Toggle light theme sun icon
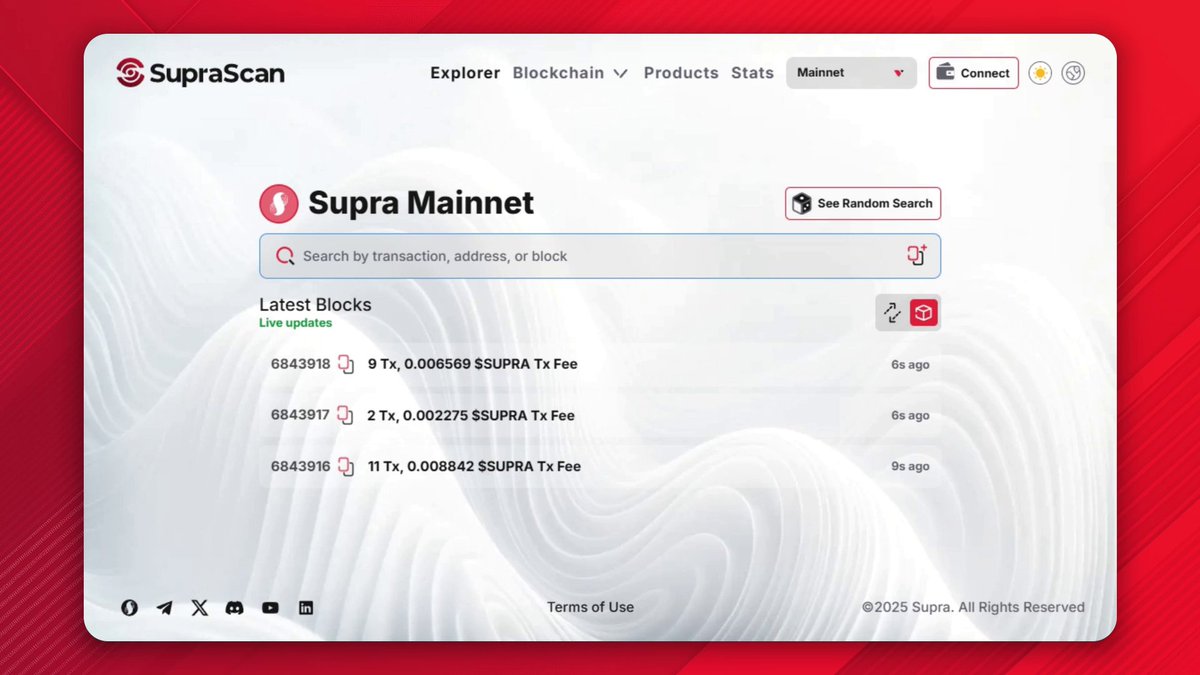 pyautogui.click(x=1040, y=73)
